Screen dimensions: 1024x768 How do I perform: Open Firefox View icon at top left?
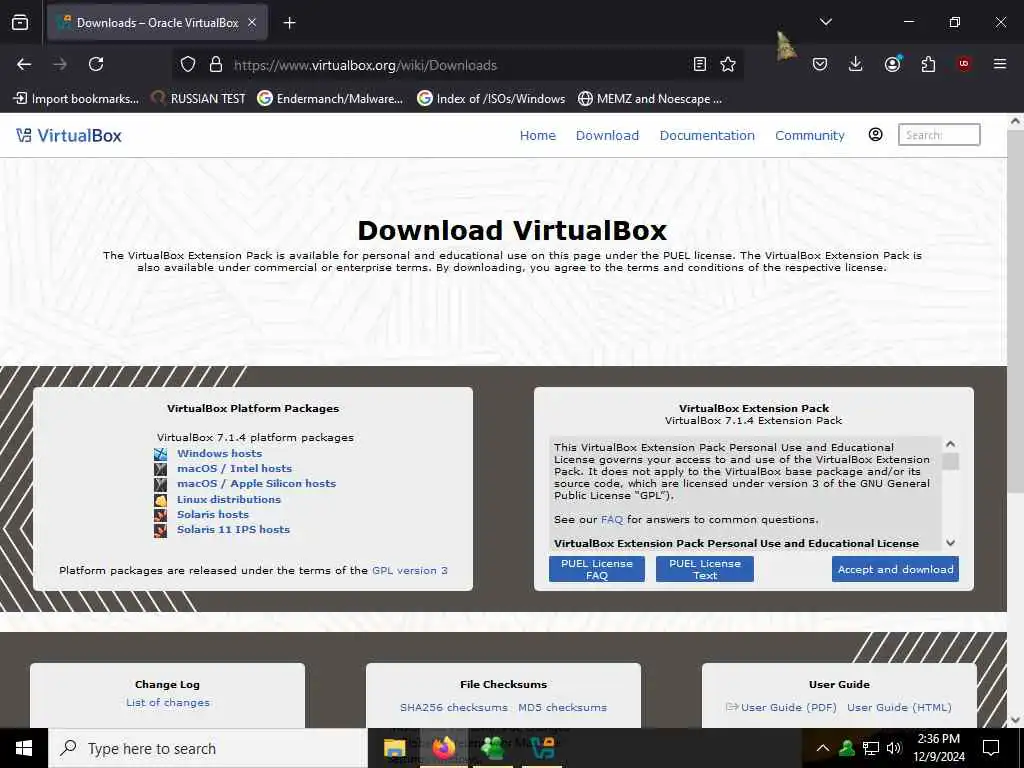[x=20, y=23]
